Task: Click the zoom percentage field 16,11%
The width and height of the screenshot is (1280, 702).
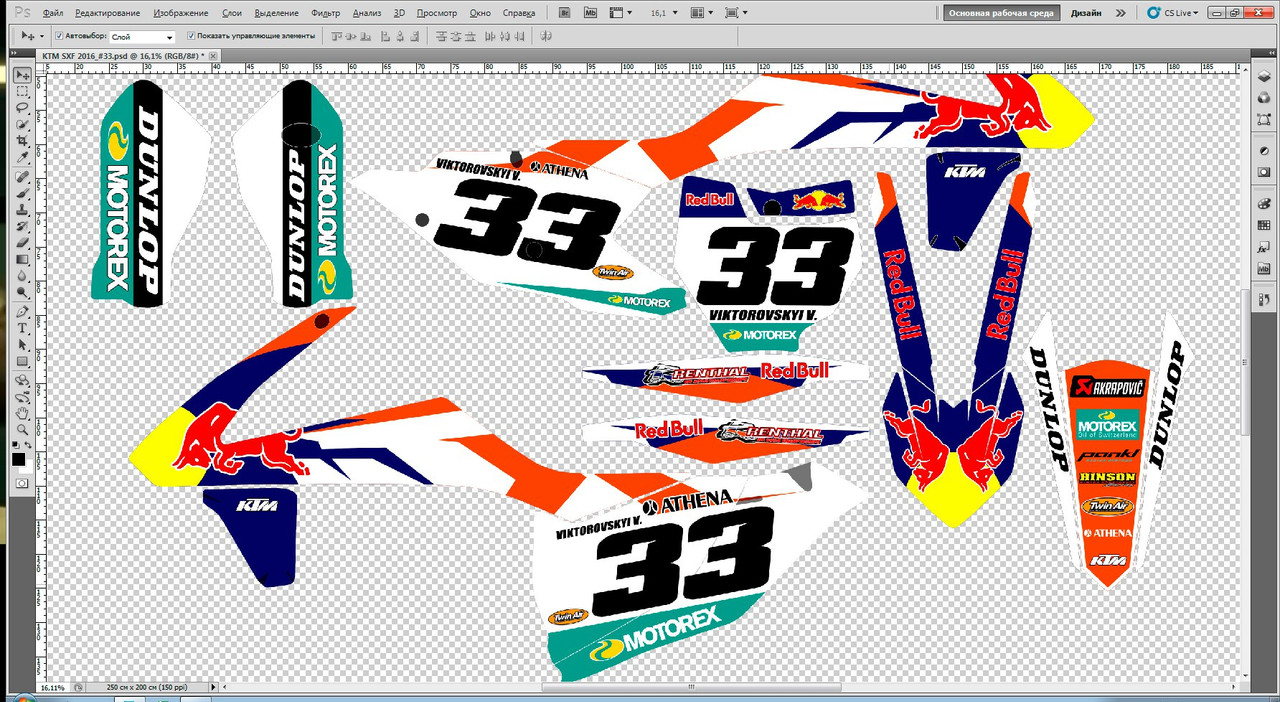Action: click(x=54, y=688)
